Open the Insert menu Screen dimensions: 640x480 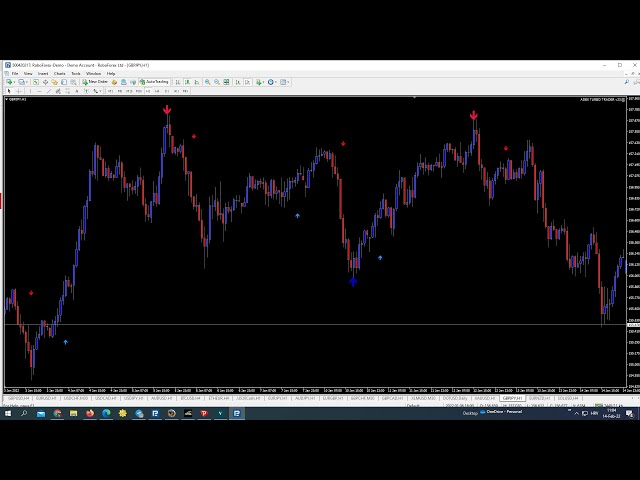pyautogui.click(x=42, y=73)
